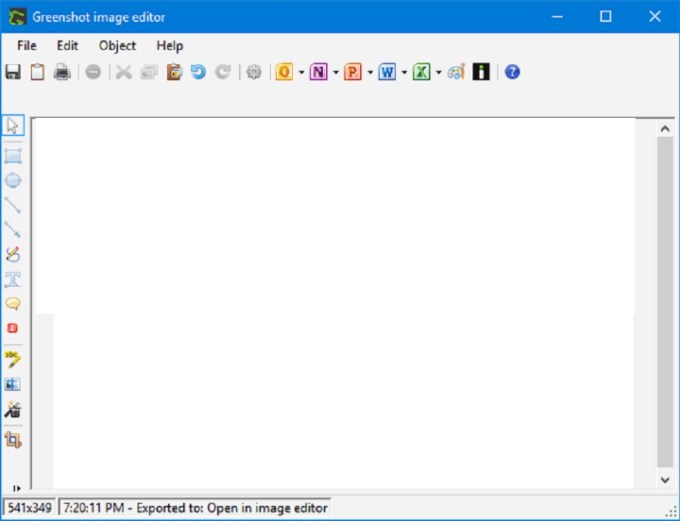Screen dimensions: 680x521
Task: Select the Freehand draw tool
Action: (x=13, y=254)
